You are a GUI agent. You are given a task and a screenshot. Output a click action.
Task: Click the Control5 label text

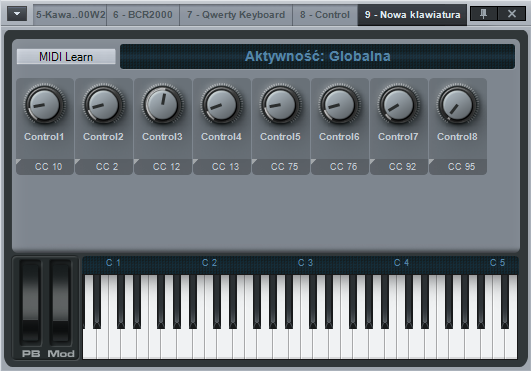280,137
